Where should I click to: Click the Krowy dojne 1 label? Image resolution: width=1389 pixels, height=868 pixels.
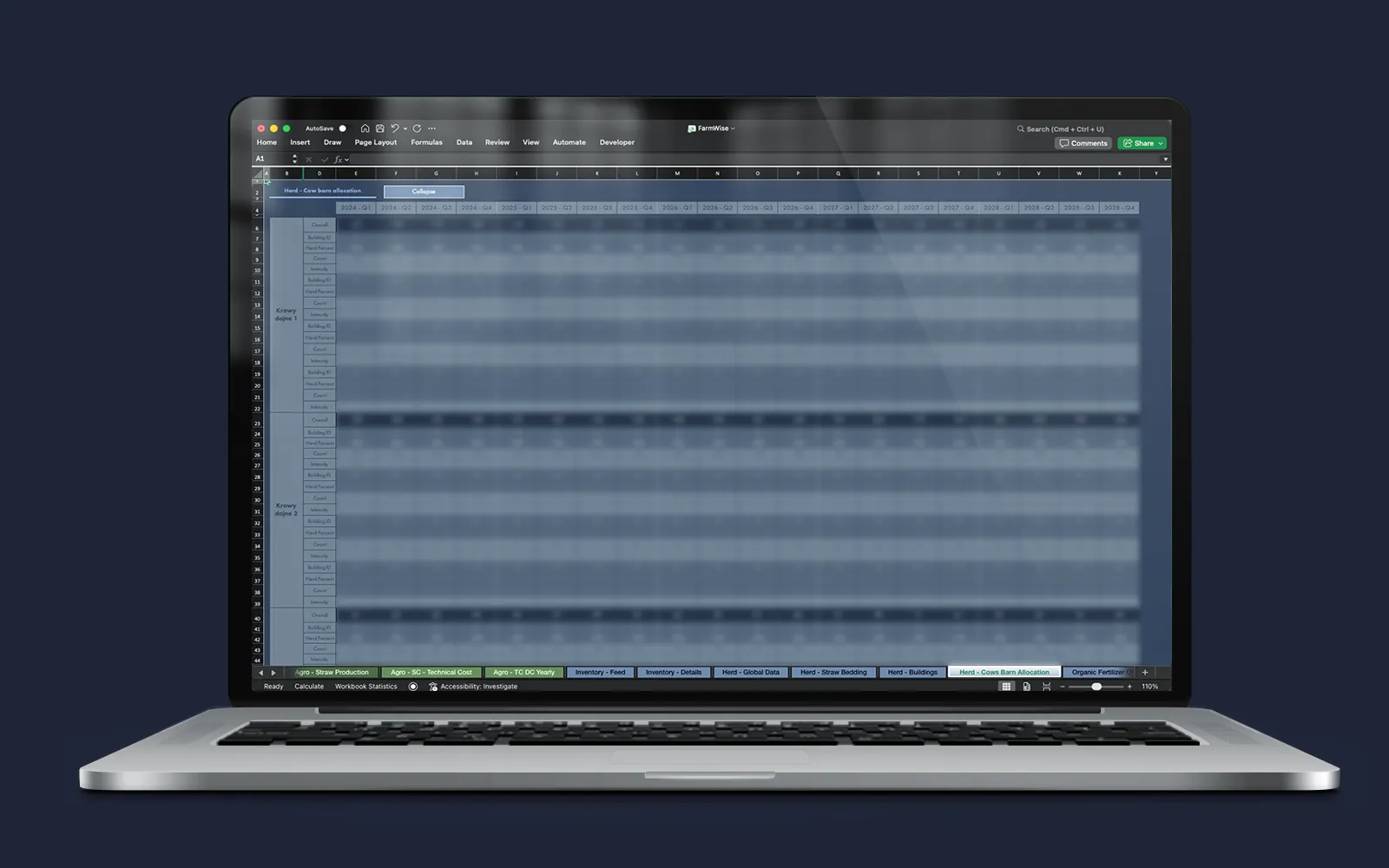pyautogui.click(x=286, y=314)
